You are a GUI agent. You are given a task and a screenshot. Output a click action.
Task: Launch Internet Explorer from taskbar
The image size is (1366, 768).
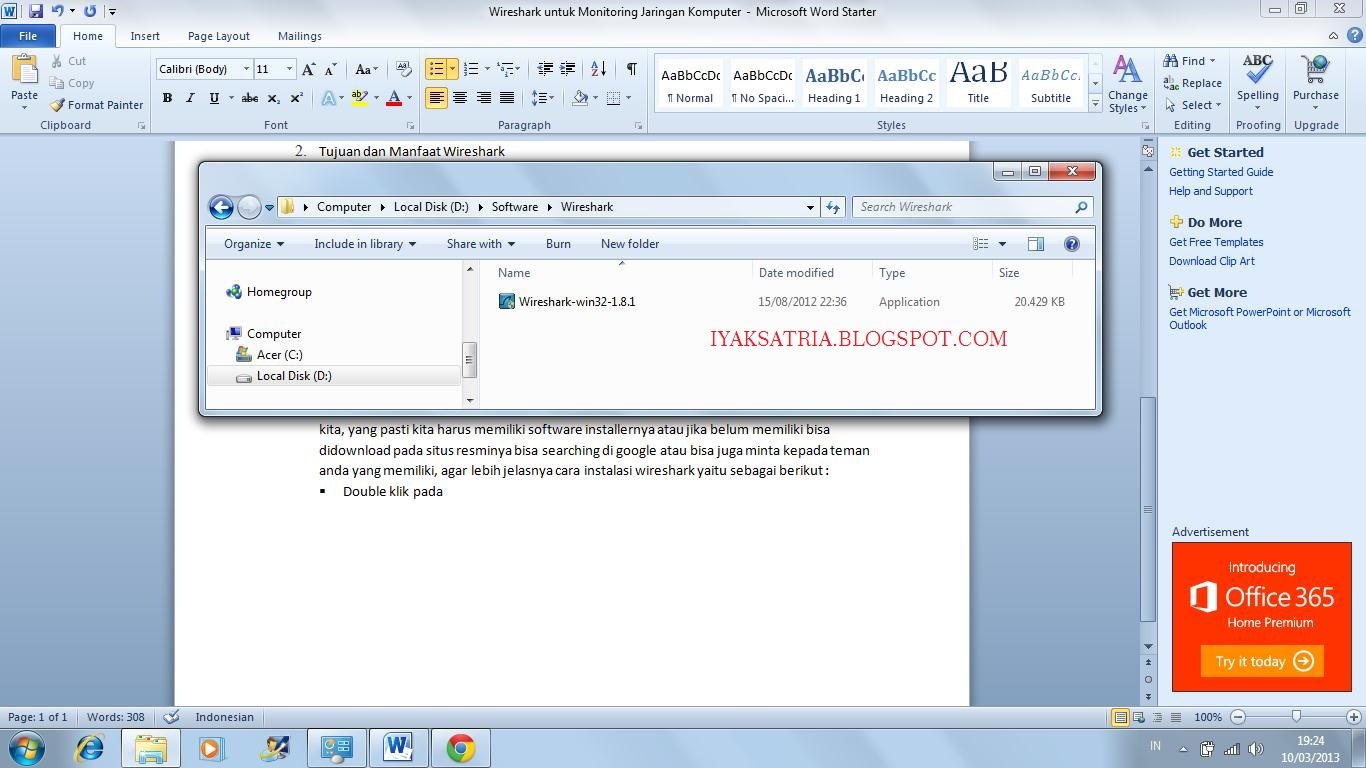[90, 748]
